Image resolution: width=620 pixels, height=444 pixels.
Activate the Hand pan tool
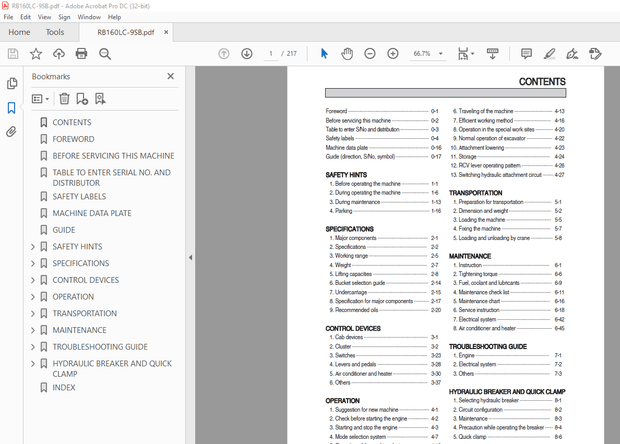tap(347, 54)
